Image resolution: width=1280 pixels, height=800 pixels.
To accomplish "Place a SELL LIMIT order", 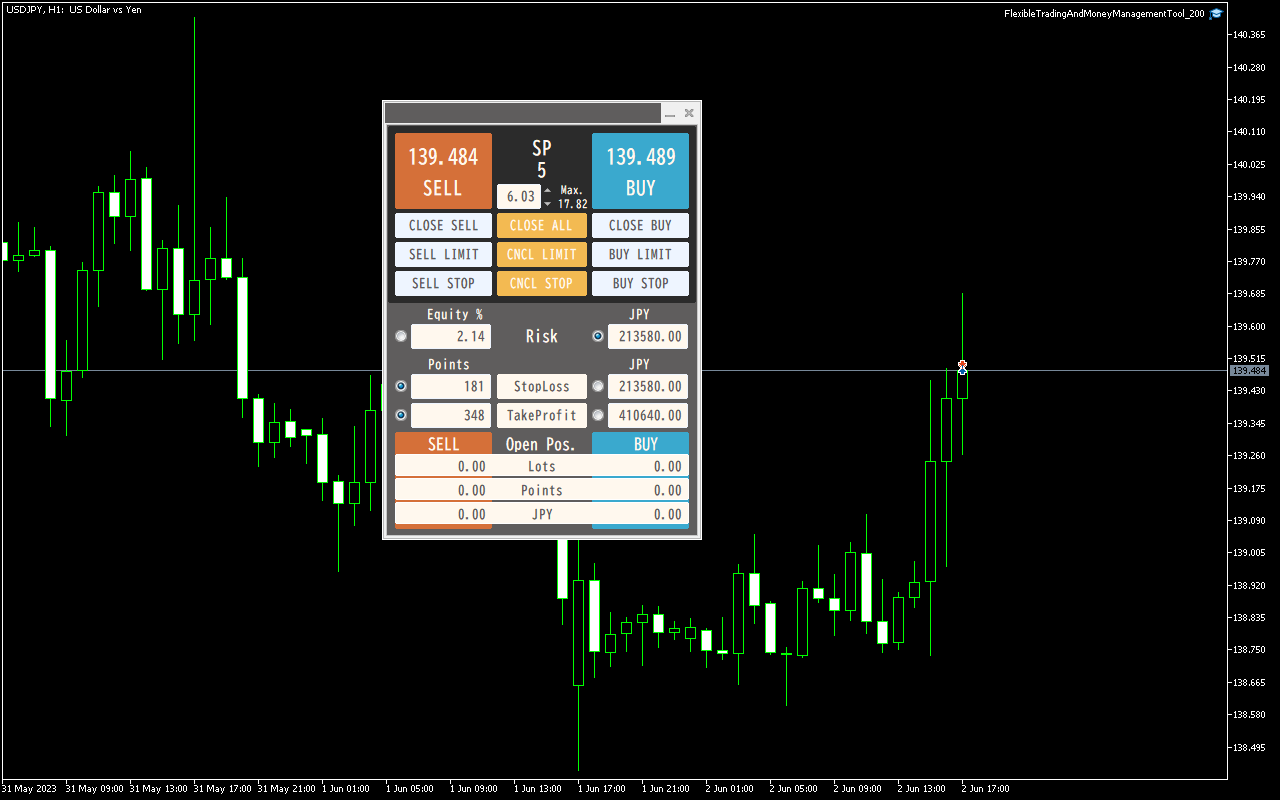I will pyautogui.click(x=443, y=254).
